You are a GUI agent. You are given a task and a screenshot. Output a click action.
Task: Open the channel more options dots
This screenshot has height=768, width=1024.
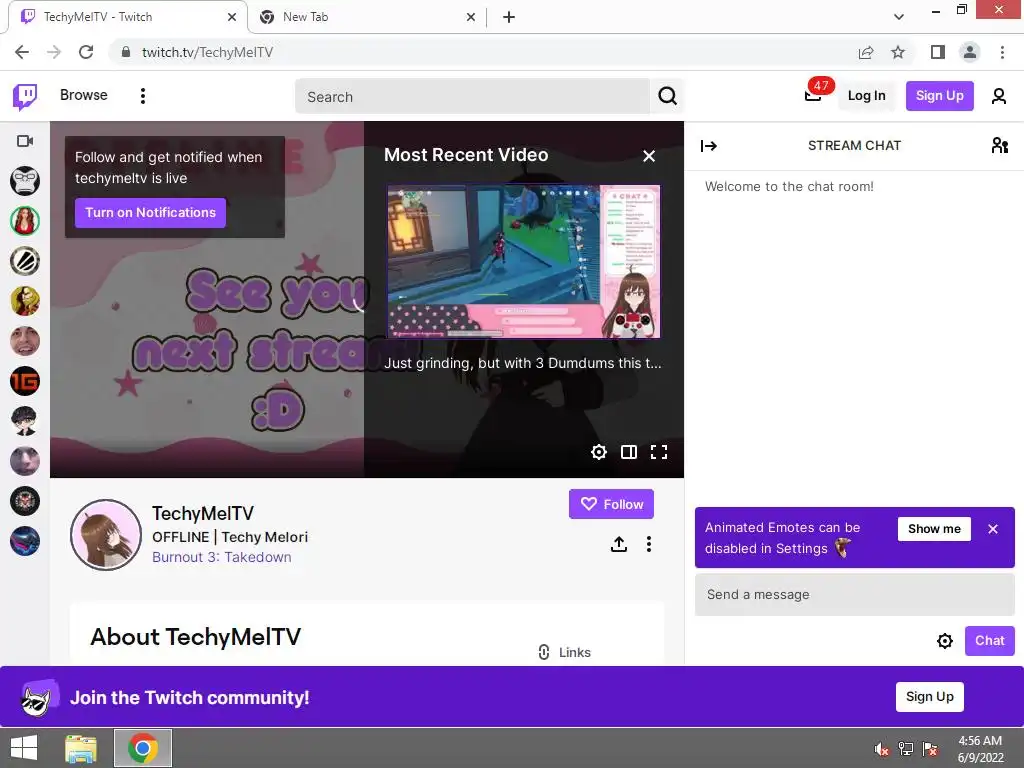(x=648, y=544)
